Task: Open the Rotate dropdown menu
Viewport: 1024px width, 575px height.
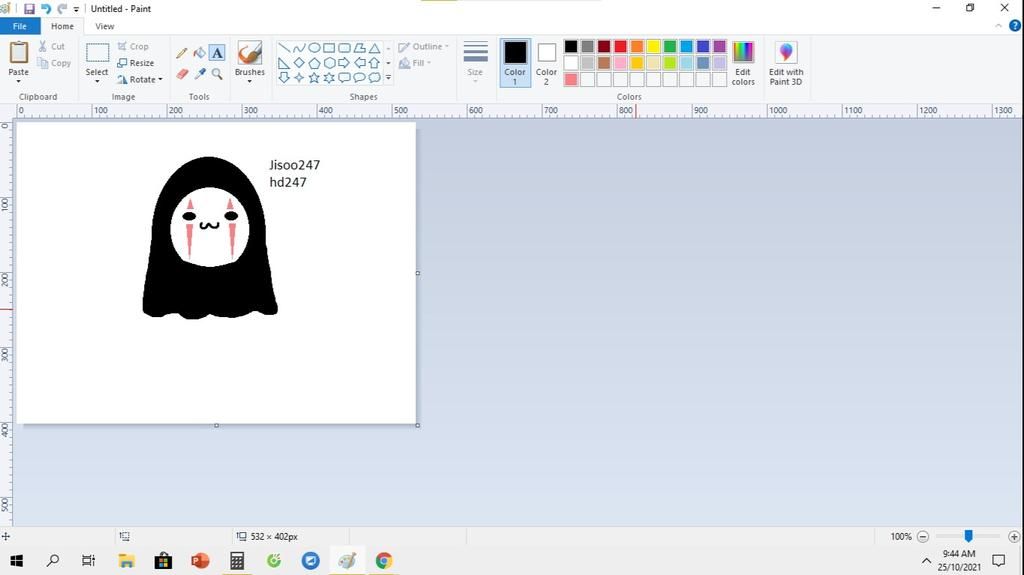Action: coord(140,79)
